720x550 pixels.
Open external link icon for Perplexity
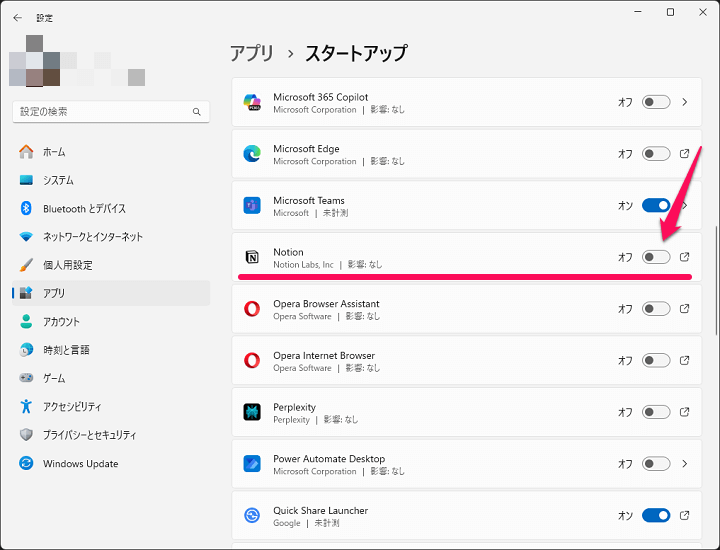coord(685,412)
